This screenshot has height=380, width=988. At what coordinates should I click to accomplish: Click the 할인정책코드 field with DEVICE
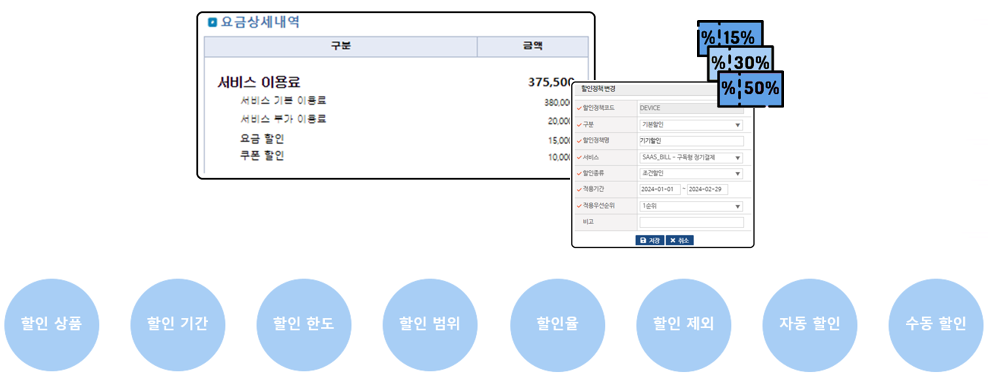point(691,108)
